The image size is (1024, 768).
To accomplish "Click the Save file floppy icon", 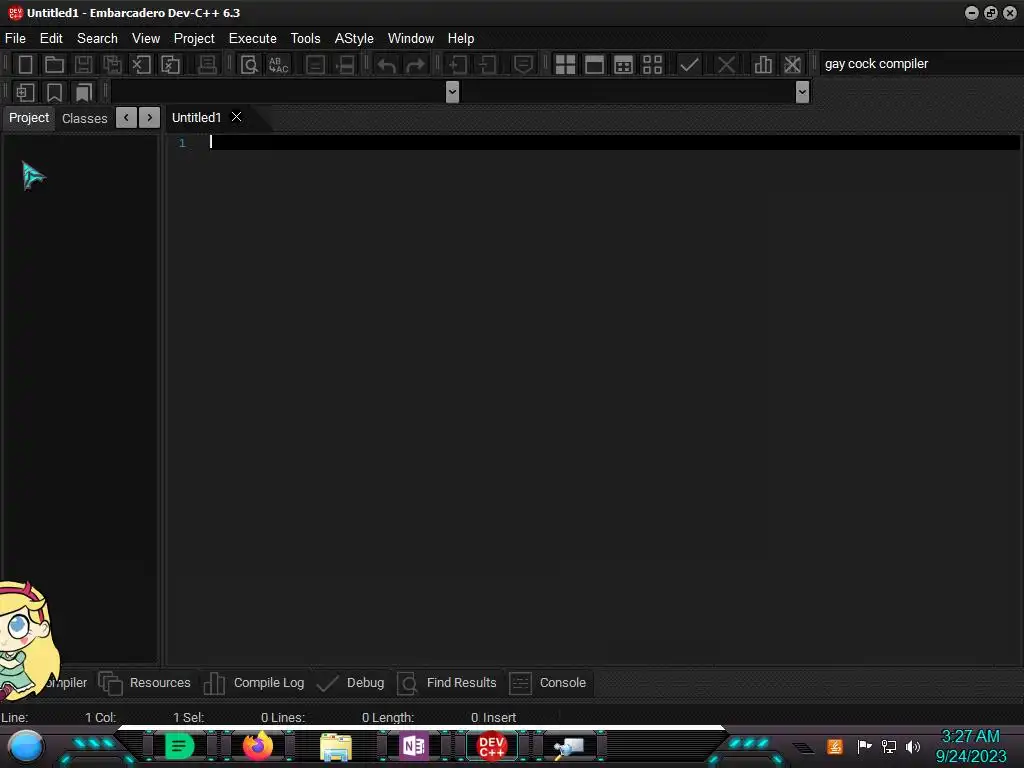I will point(83,64).
